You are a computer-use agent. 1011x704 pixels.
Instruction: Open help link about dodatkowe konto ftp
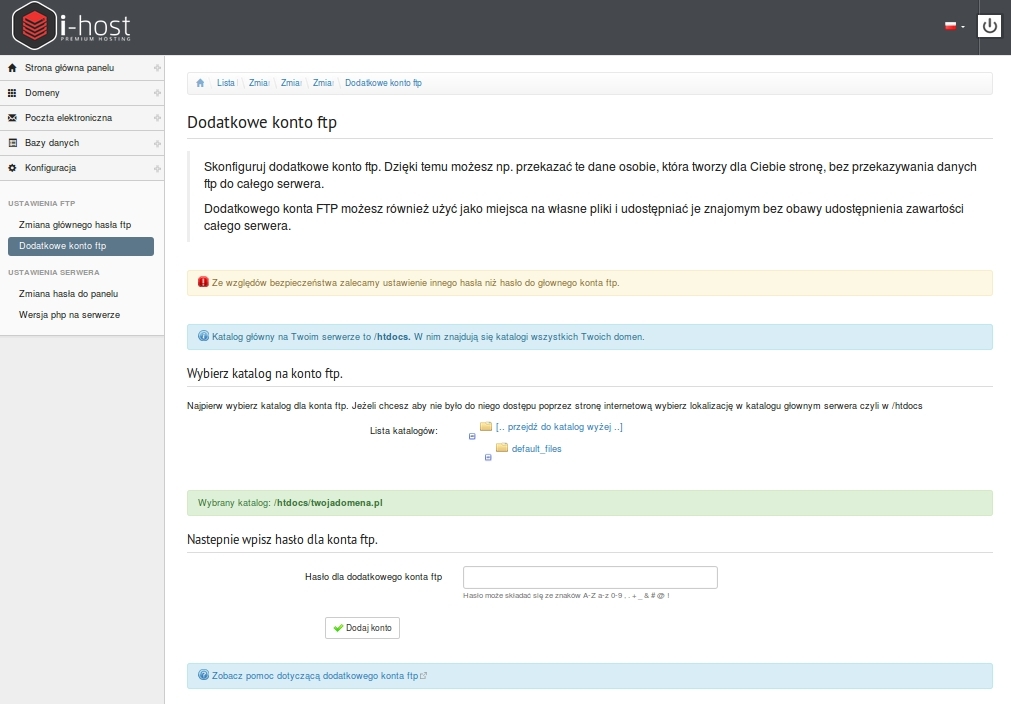[x=315, y=676]
